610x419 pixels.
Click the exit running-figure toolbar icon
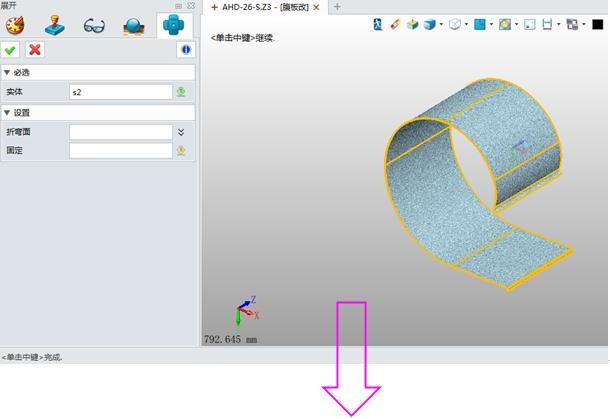pos(378,24)
